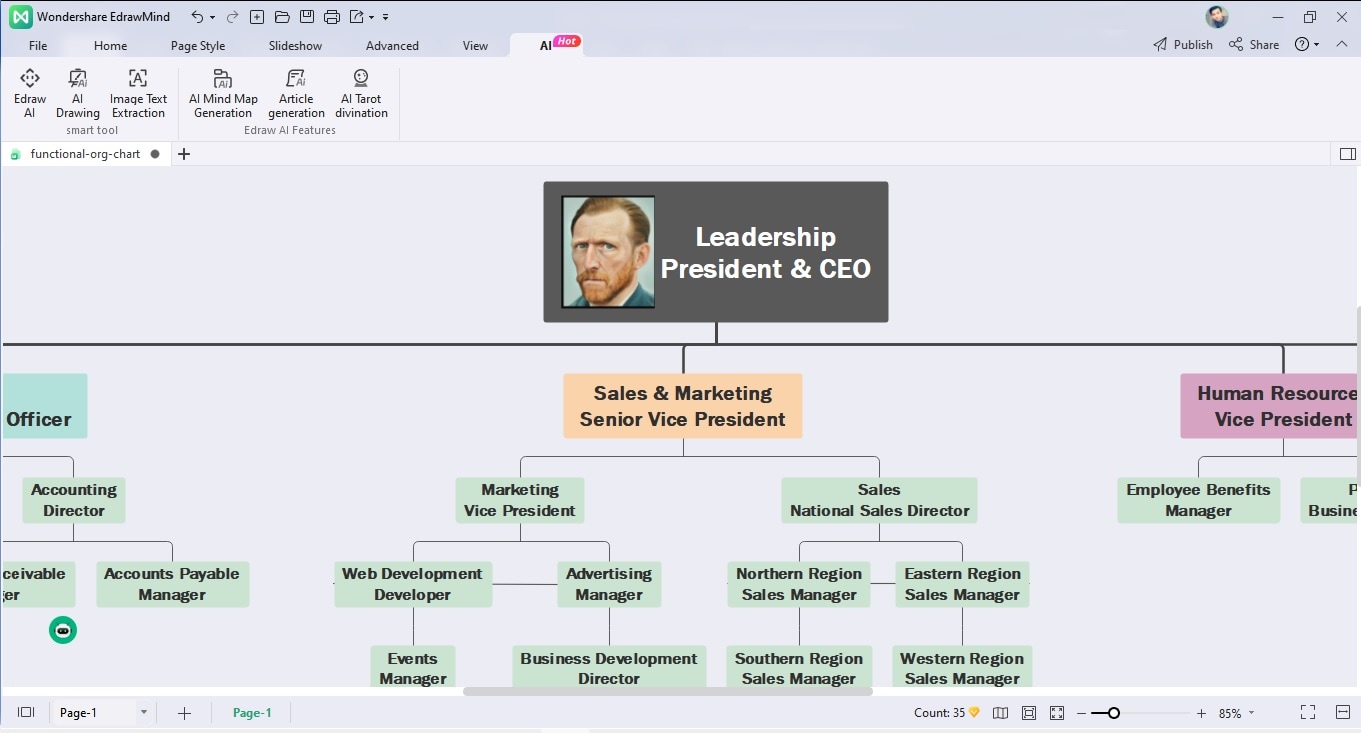This screenshot has height=733, width=1361.
Task: Open the Page-1 dropdown list
Action: point(144,713)
